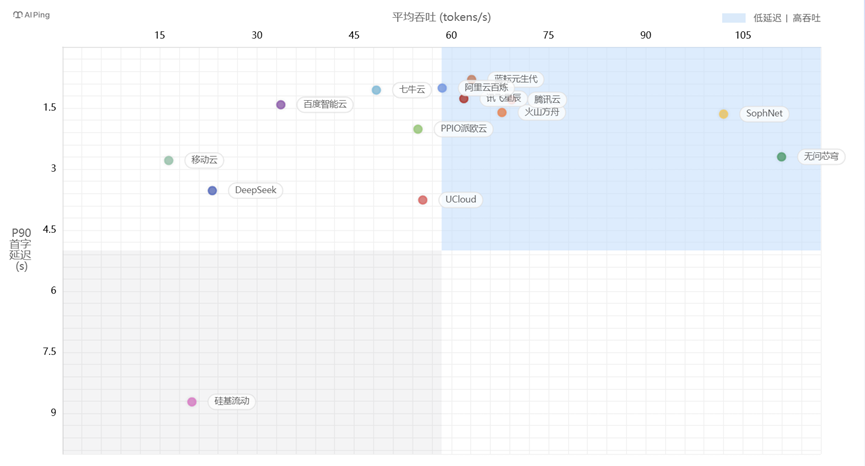Click the 硅基流动 label
The height and width of the screenshot is (466, 865).
pos(232,401)
